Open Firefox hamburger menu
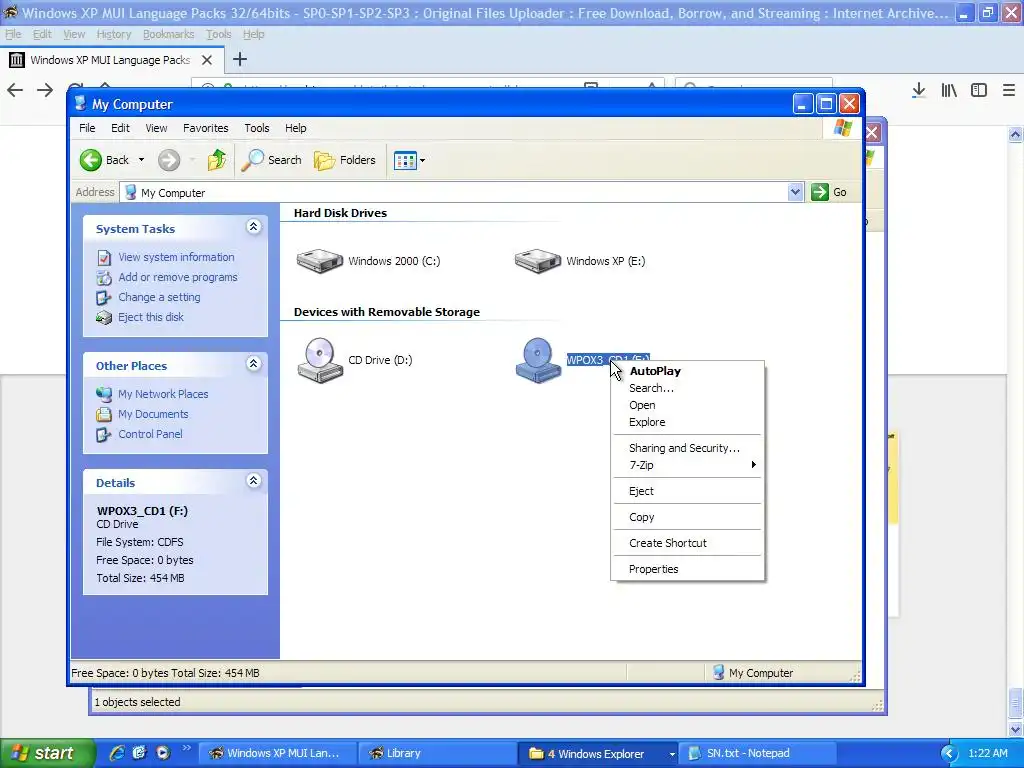The width and height of the screenshot is (1024, 768). tap(1009, 90)
